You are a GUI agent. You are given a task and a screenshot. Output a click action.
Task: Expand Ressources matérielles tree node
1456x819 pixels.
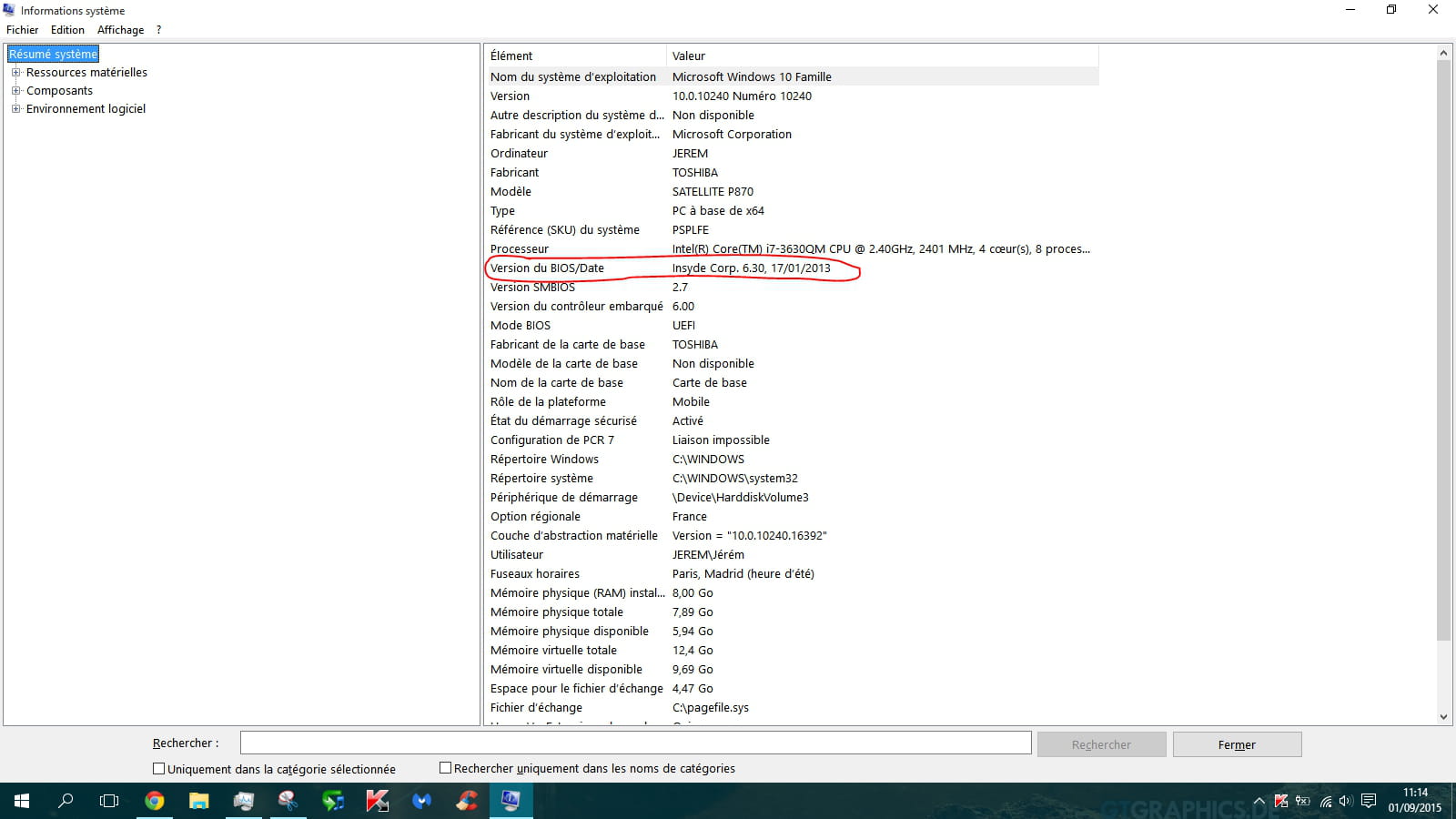[15, 72]
